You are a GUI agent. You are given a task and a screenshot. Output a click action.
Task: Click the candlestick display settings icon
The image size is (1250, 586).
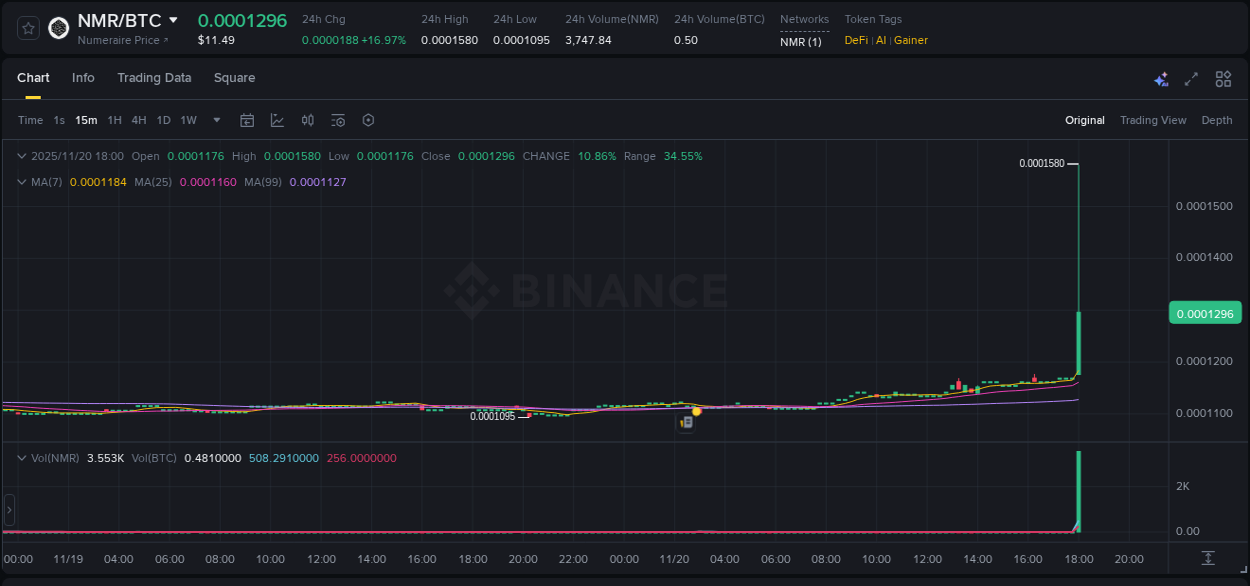click(x=307, y=120)
